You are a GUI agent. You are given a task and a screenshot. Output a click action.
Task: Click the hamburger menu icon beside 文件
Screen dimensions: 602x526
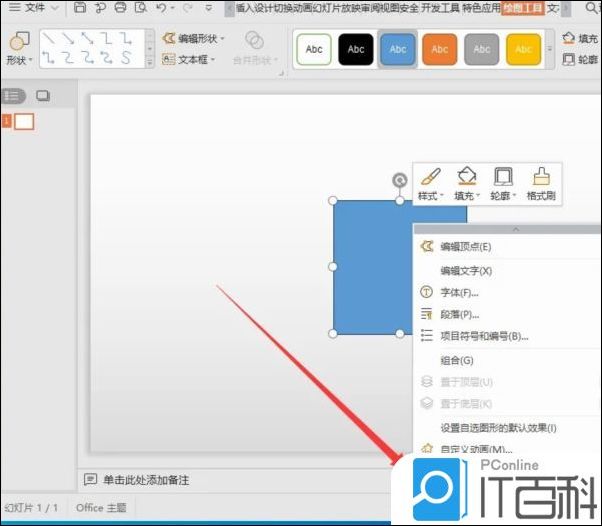coord(14,7)
